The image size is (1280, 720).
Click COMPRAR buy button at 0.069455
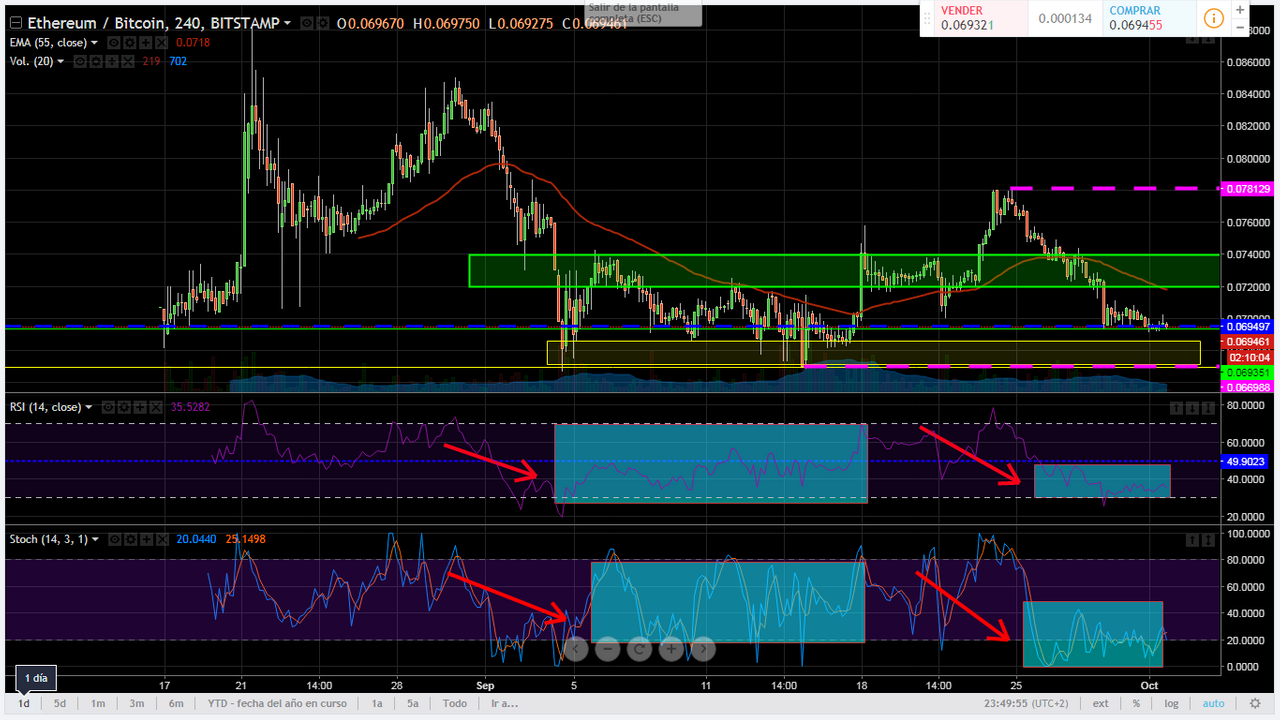click(x=1148, y=18)
